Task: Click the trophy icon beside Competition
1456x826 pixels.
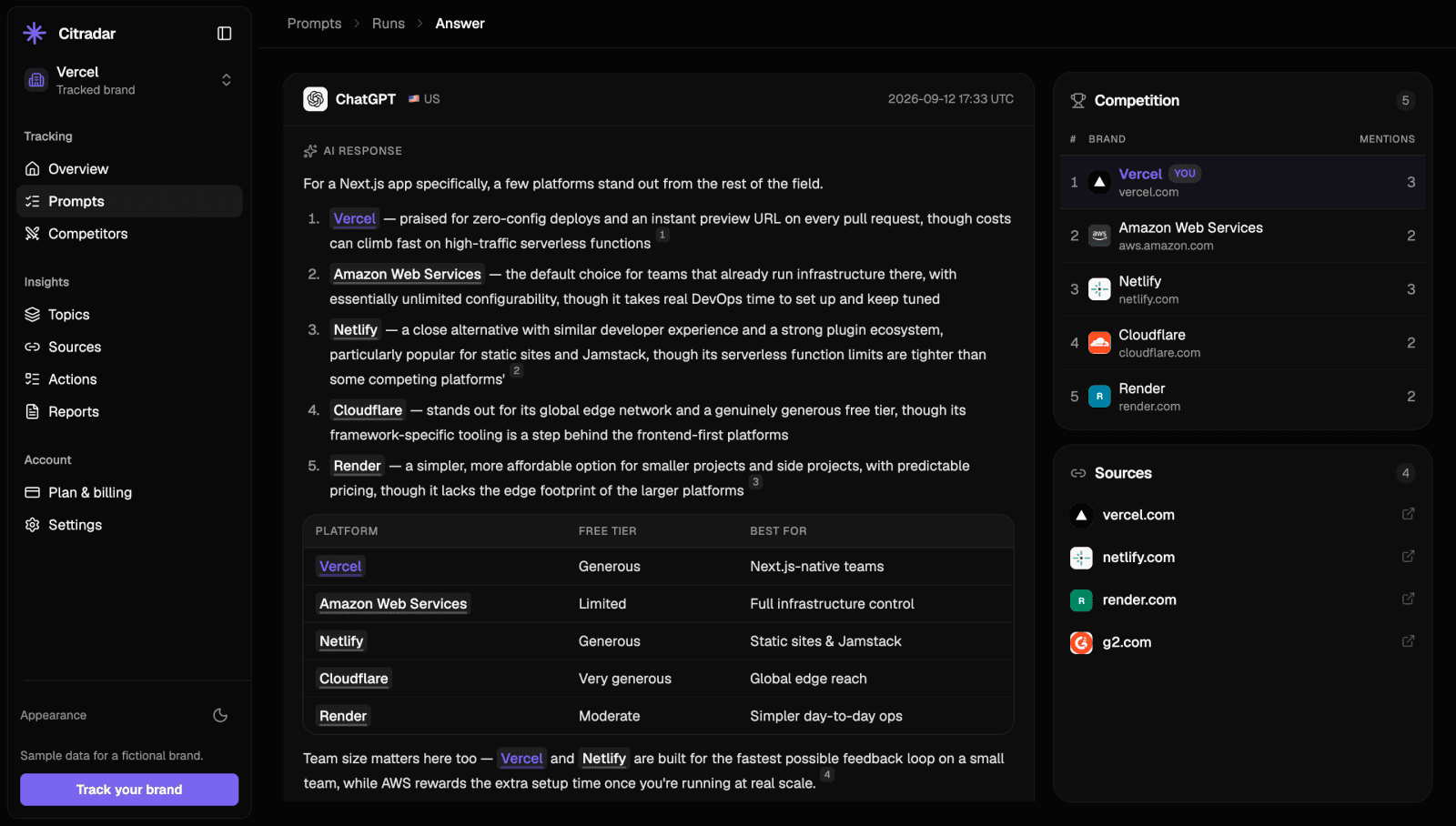Action: pos(1078,101)
